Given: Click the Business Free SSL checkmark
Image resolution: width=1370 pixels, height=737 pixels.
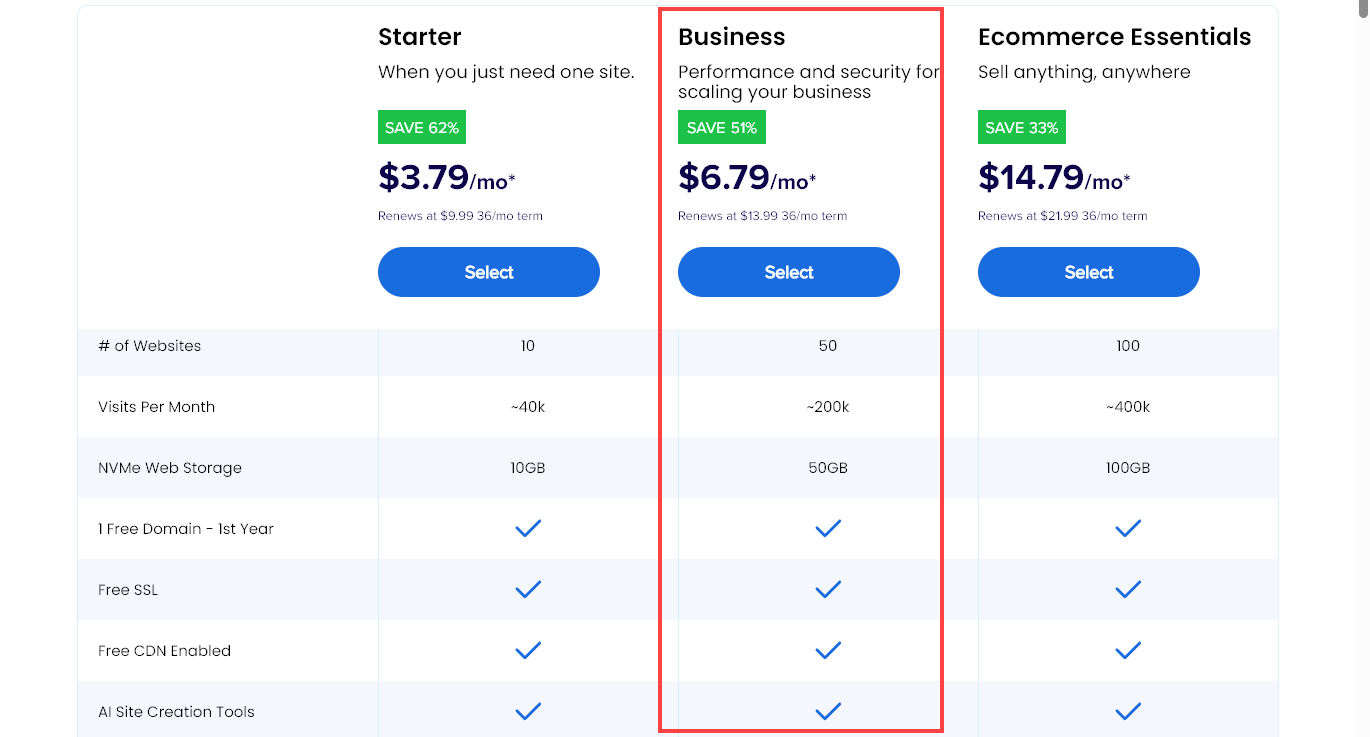Looking at the screenshot, I should [x=828, y=589].
